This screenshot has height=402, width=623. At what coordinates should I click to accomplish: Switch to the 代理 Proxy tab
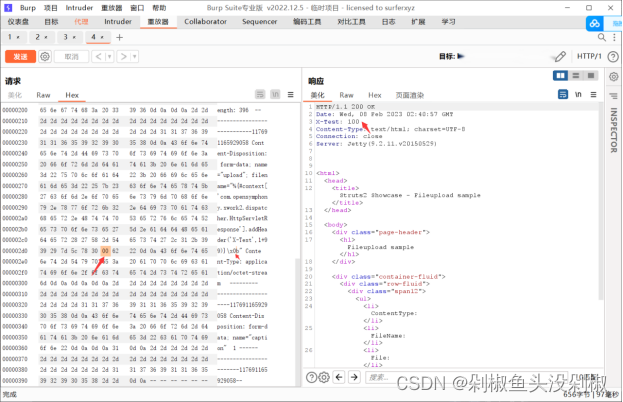81,21
